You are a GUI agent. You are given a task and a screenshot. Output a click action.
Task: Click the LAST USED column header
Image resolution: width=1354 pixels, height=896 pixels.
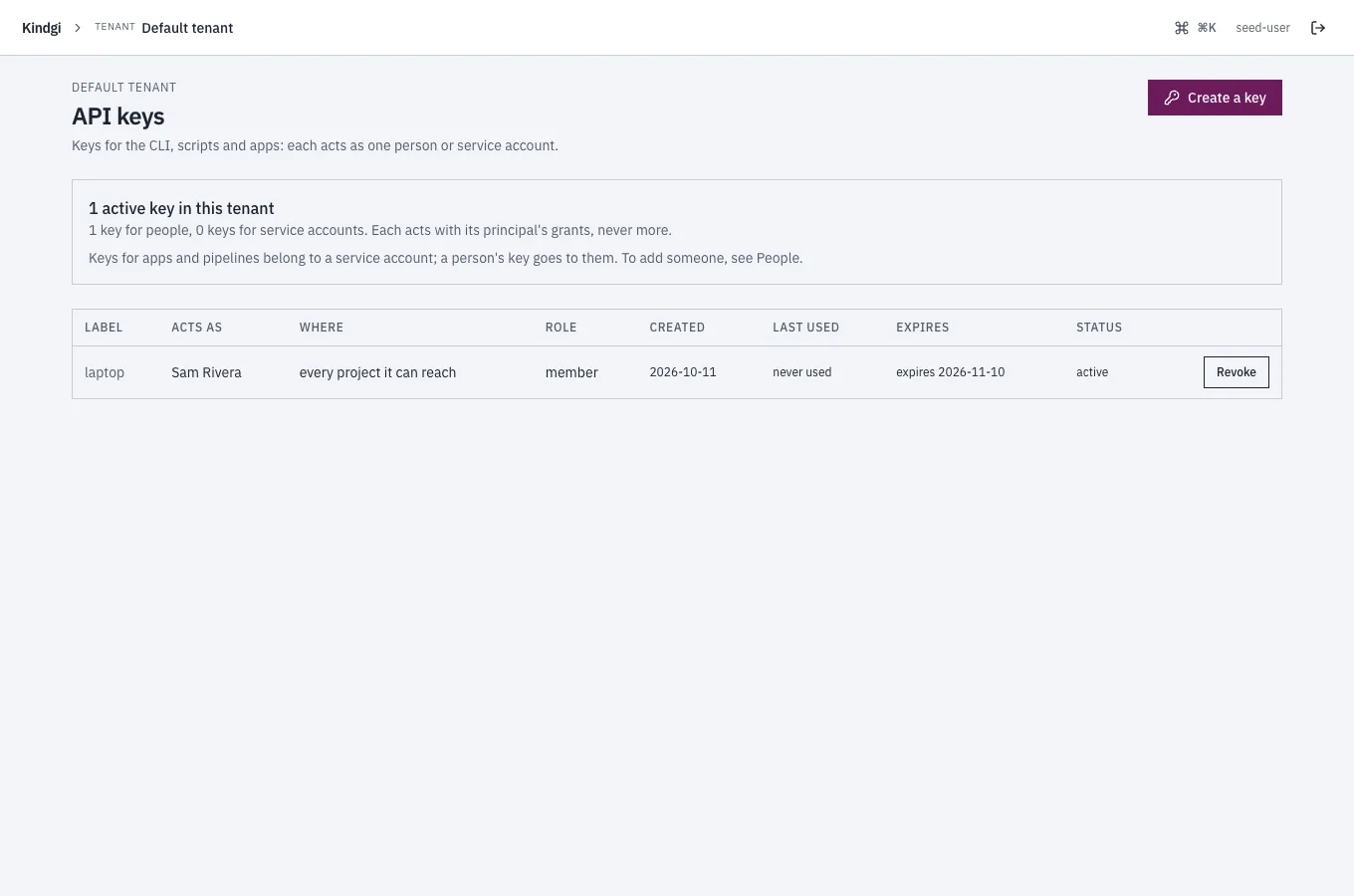click(x=805, y=328)
